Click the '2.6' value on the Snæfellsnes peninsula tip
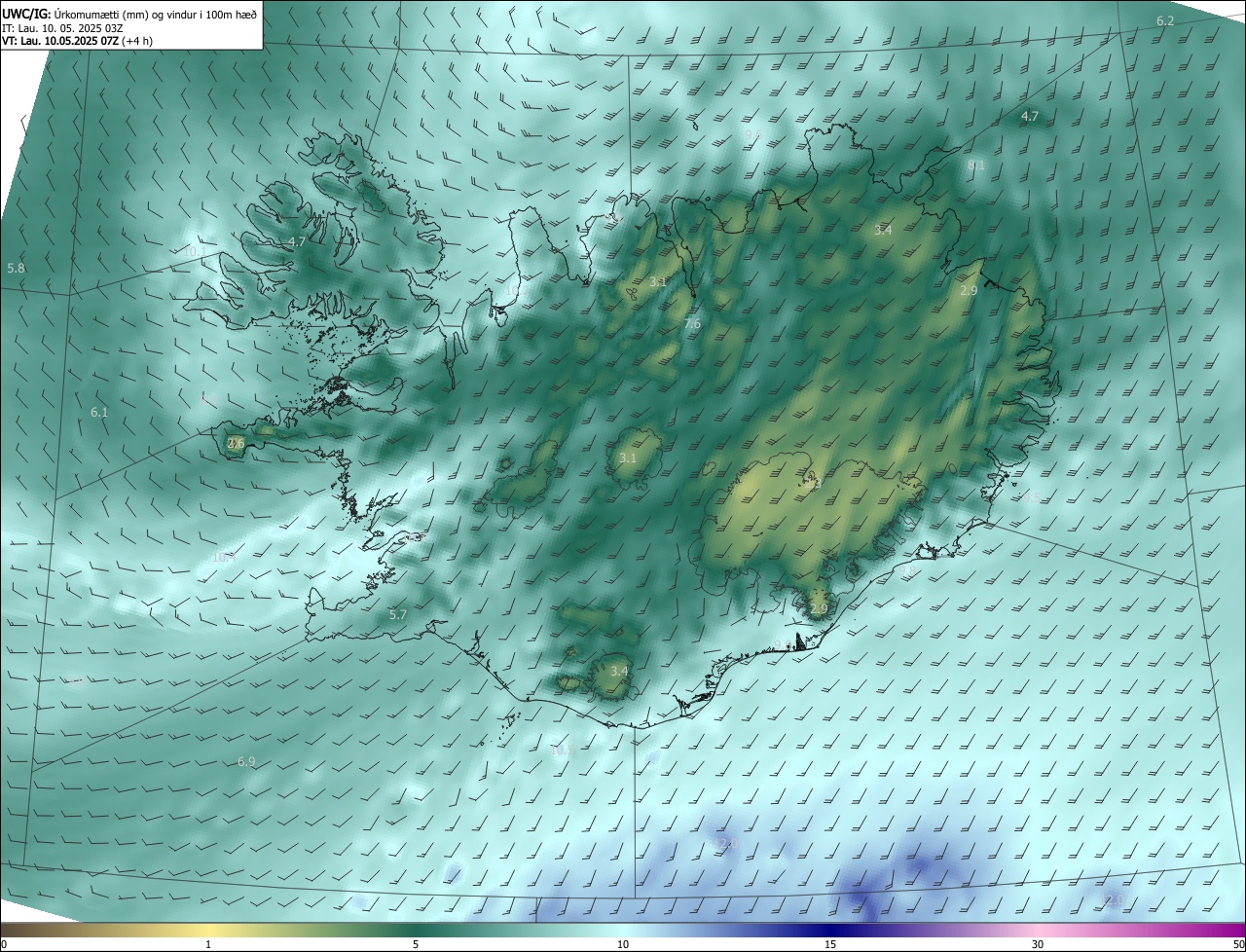Viewport: 1246px width, 952px height. point(236,443)
